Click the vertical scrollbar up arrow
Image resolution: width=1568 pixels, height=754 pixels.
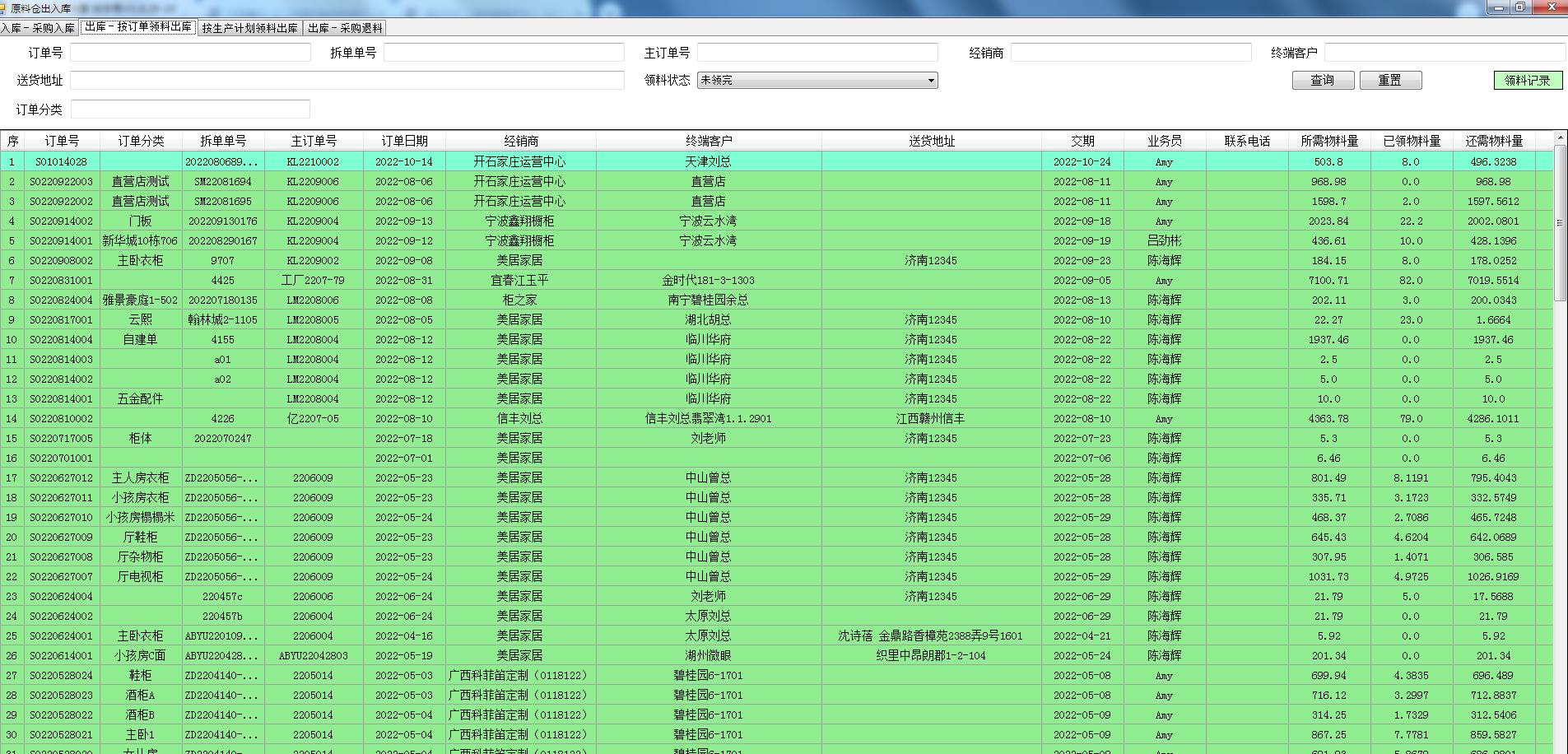click(x=1560, y=137)
